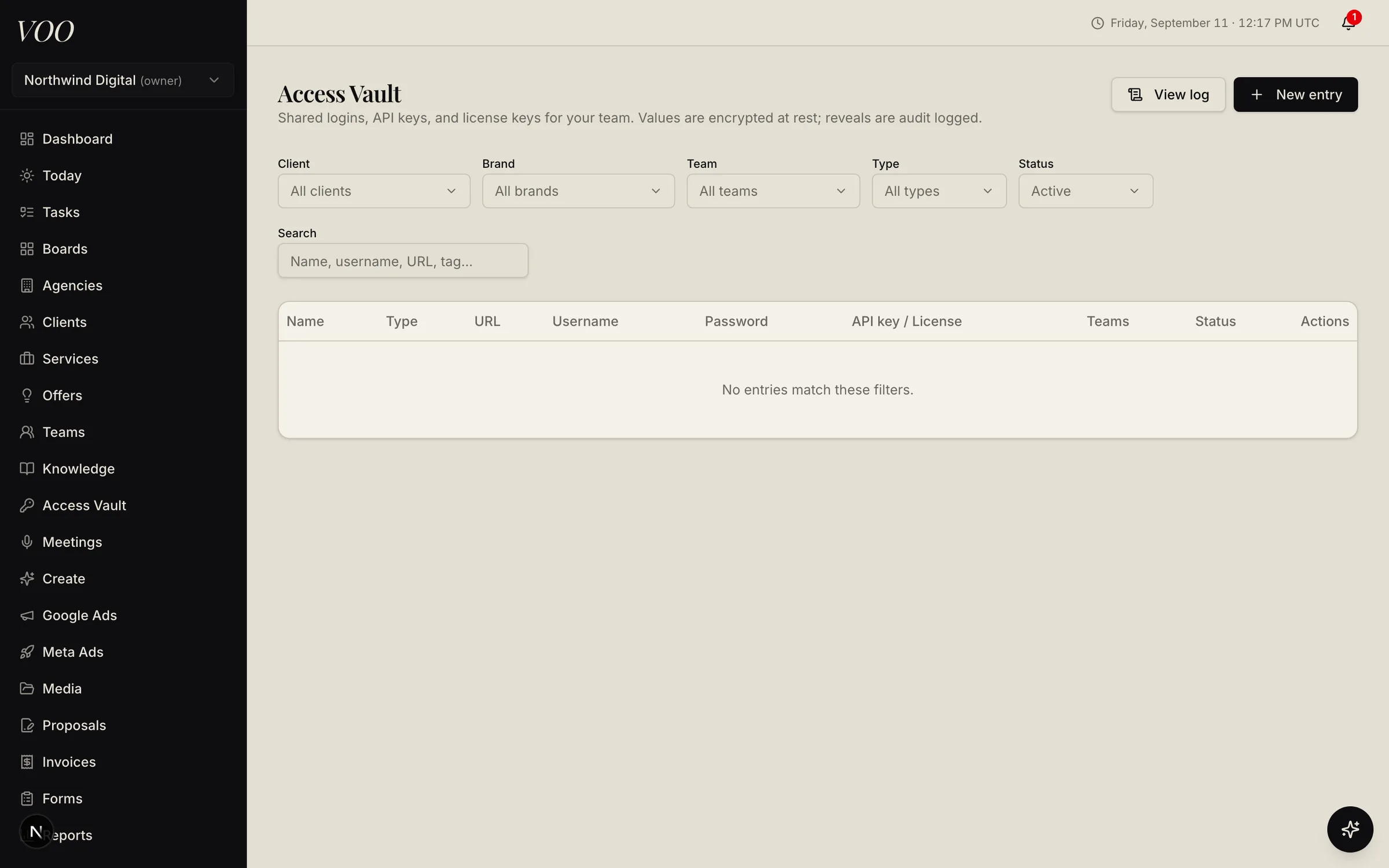Click the Access Vault key icon
Image resolution: width=1389 pixels, height=868 pixels.
27,505
